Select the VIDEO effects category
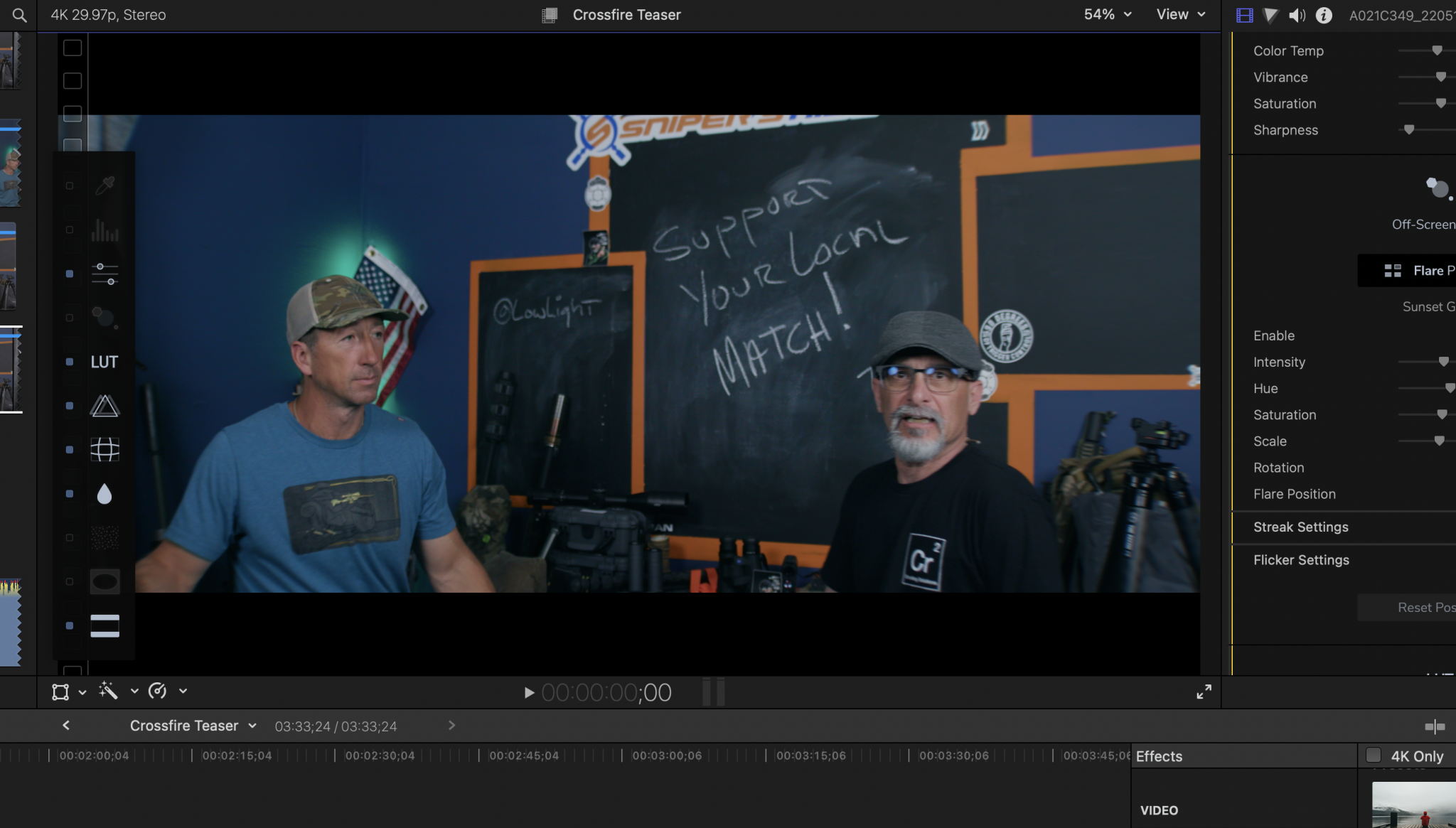Image resolution: width=1456 pixels, height=828 pixels. point(1159,810)
